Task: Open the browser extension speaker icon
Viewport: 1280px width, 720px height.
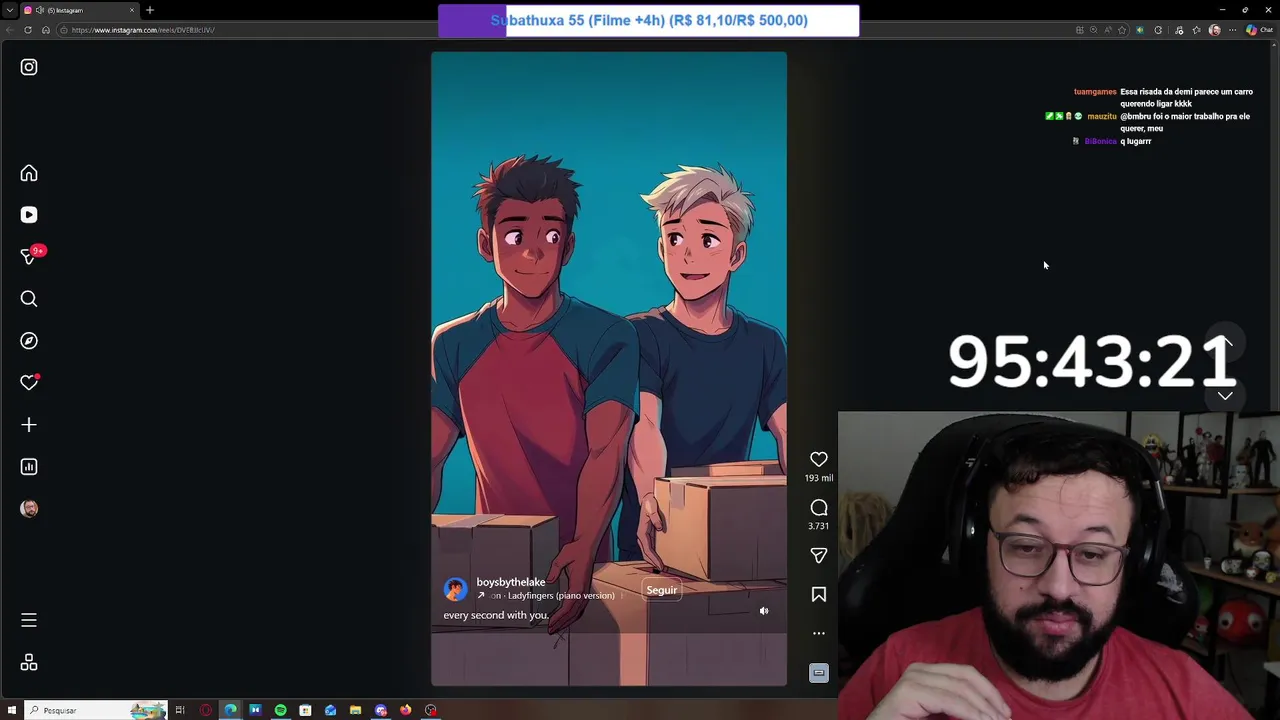Action: [1140, 30]
